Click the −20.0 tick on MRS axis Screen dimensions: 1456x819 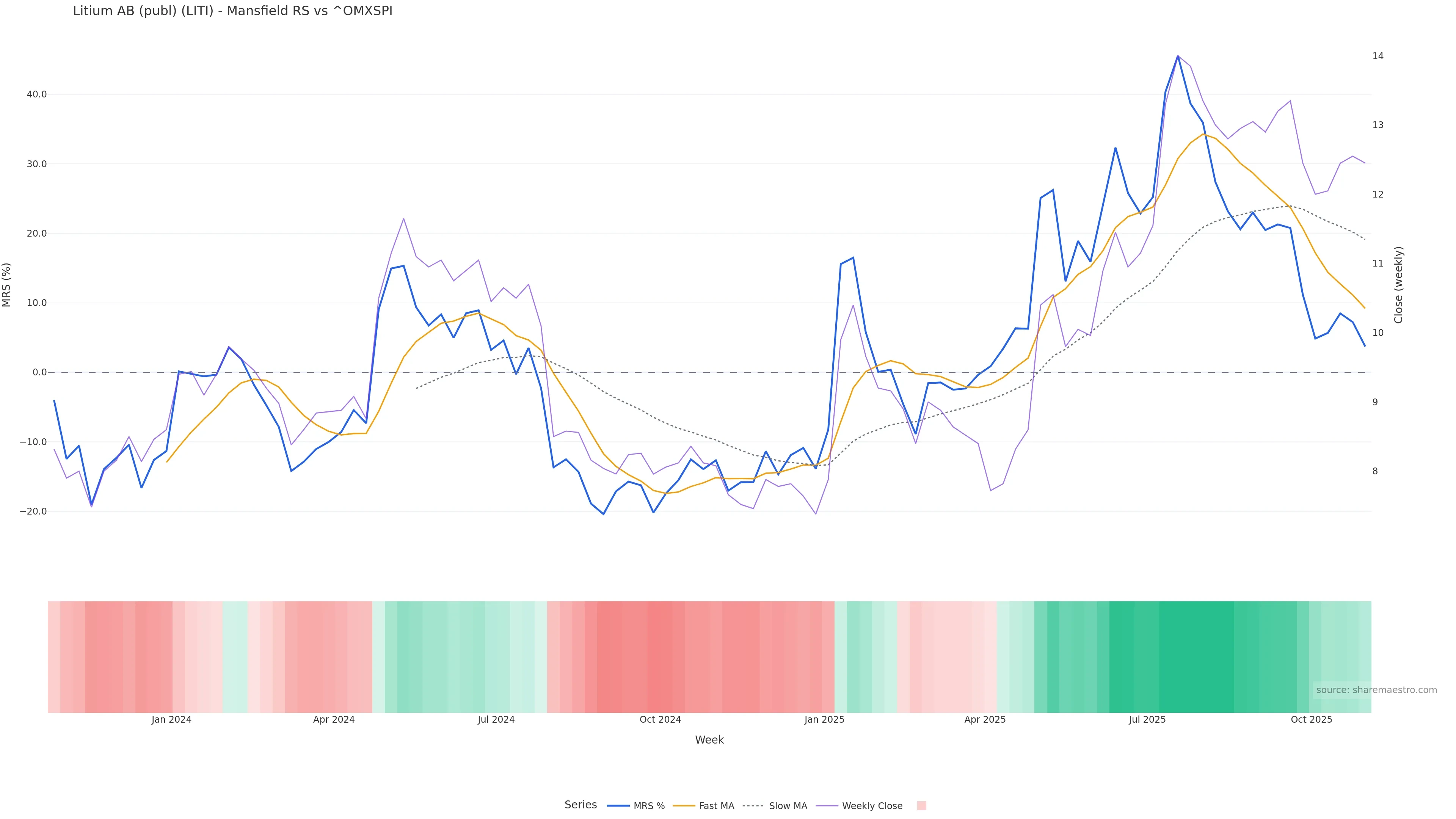click(33, 511)
